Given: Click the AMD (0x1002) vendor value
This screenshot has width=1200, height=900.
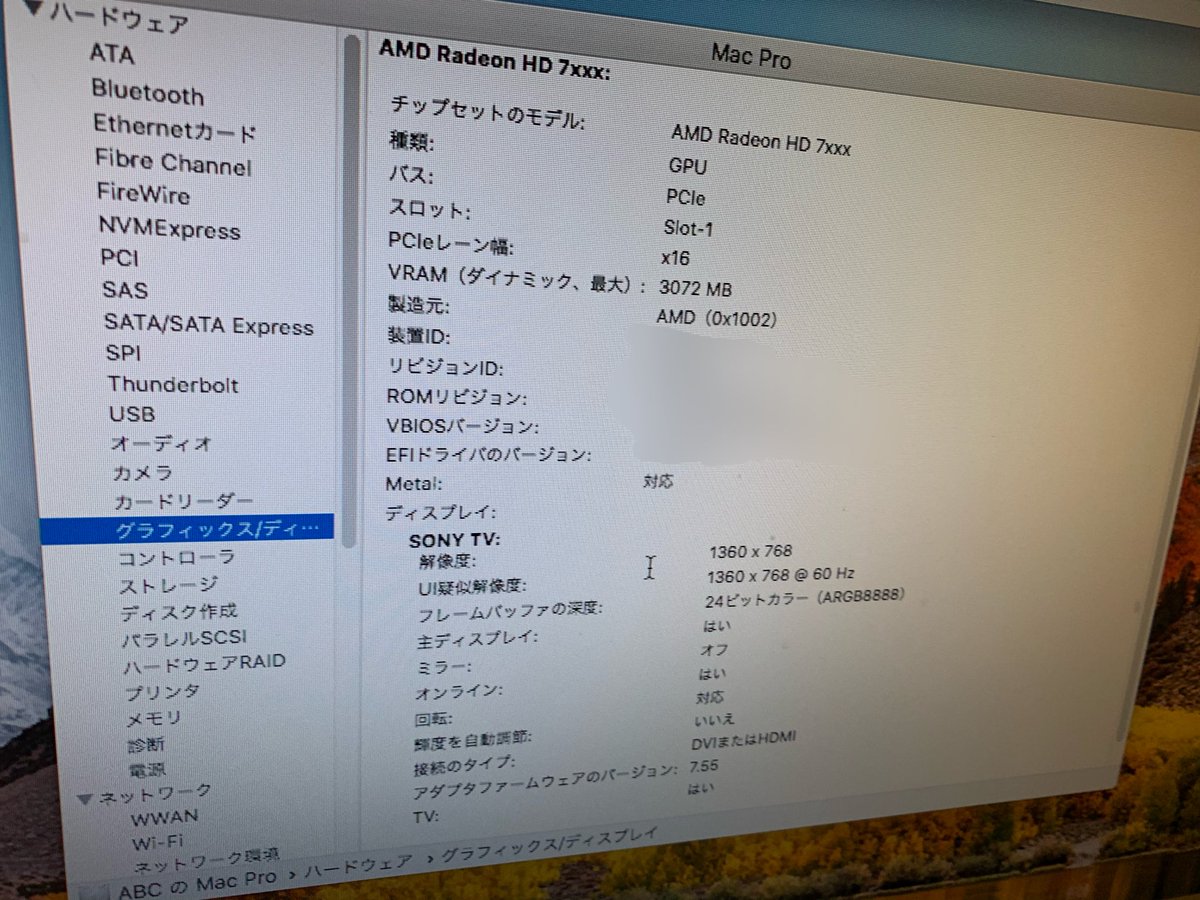Looking at the screenshot, I should pos(716,318).
